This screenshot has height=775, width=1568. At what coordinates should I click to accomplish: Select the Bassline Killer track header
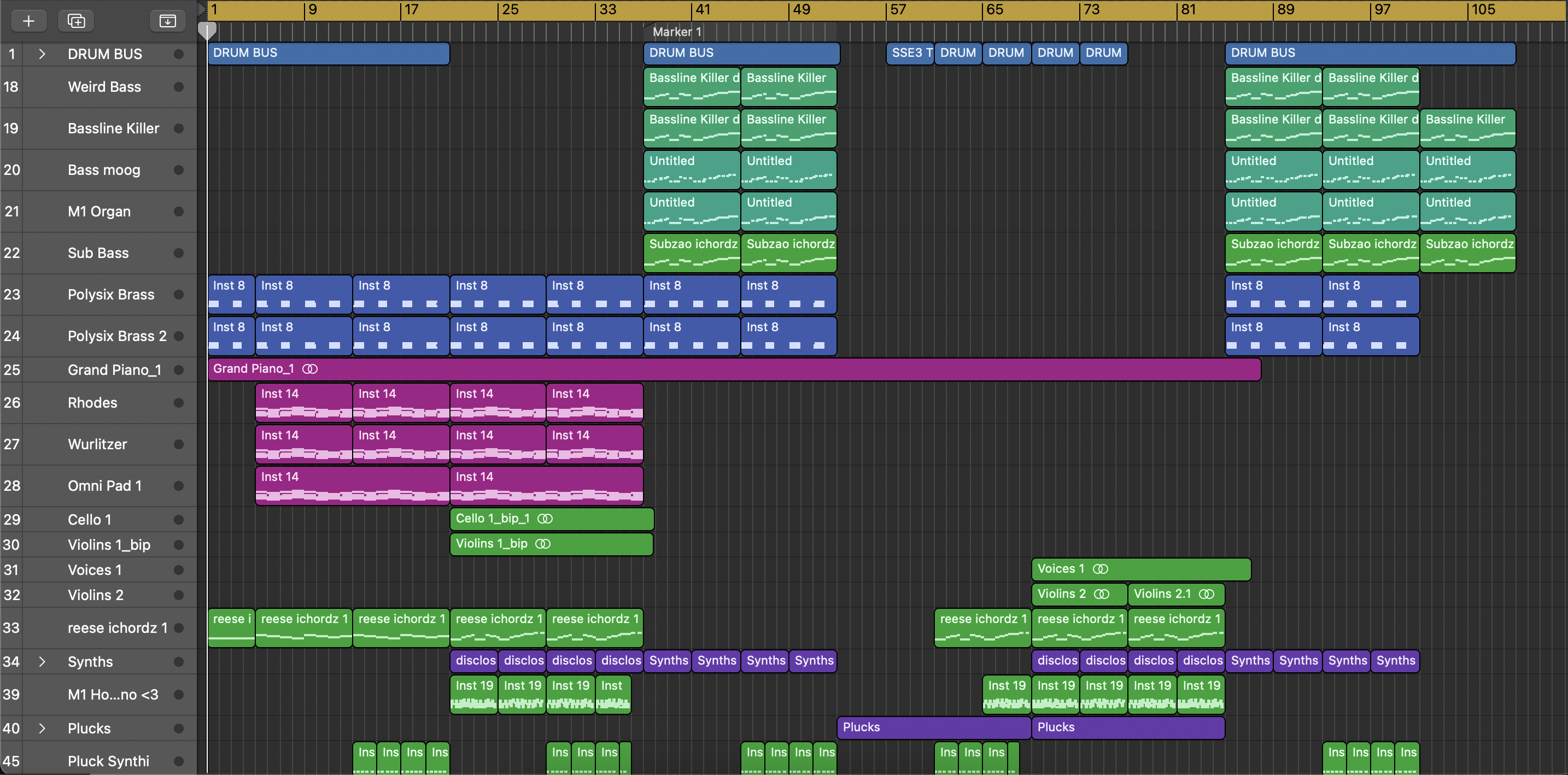tap(113, 128)
